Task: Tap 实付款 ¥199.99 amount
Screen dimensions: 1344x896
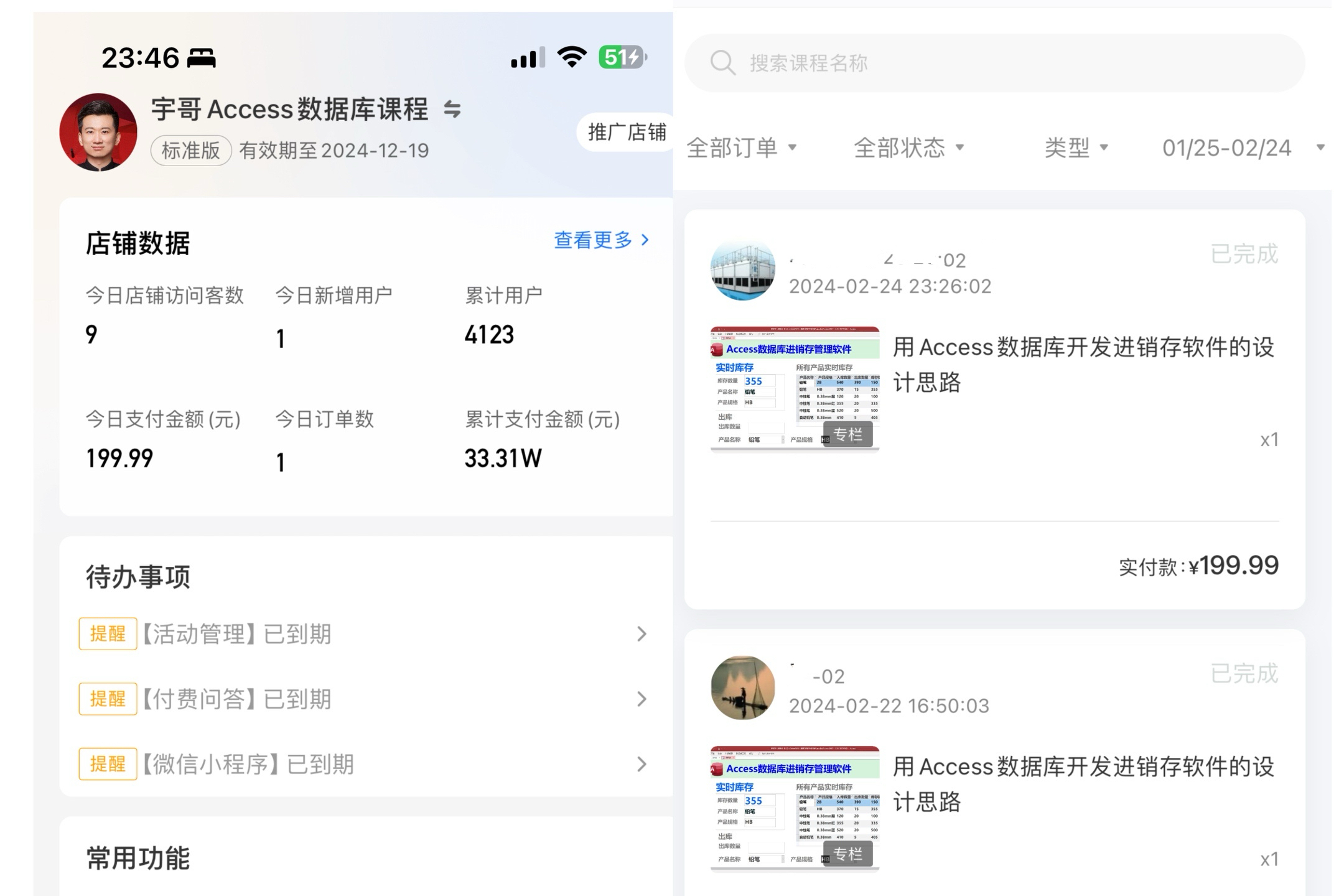Action: (x=1198, y=566)
